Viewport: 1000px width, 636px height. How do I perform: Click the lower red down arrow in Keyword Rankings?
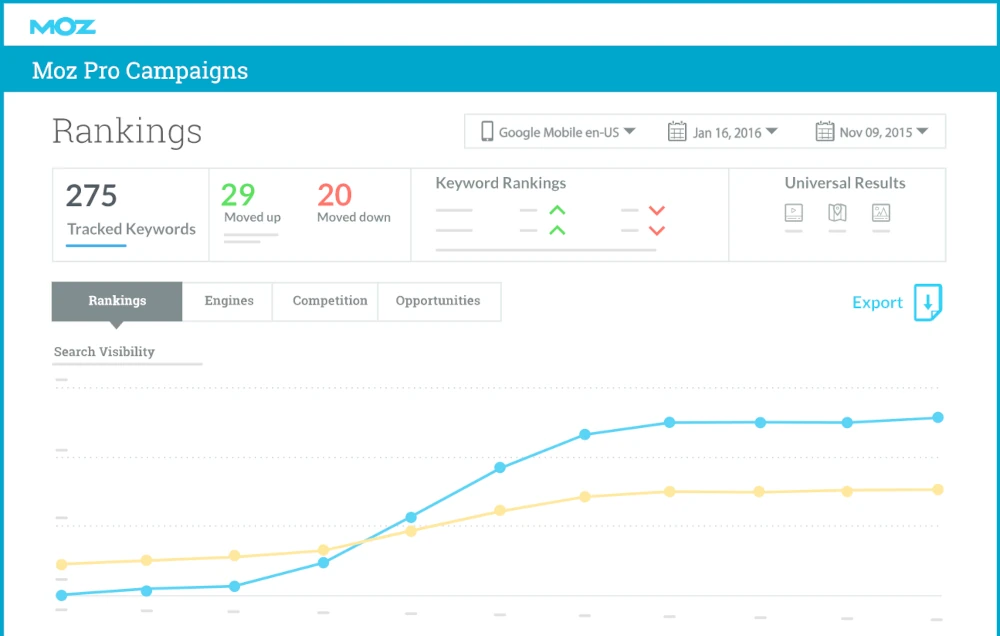pyautogui.click(x=657, y=231)
